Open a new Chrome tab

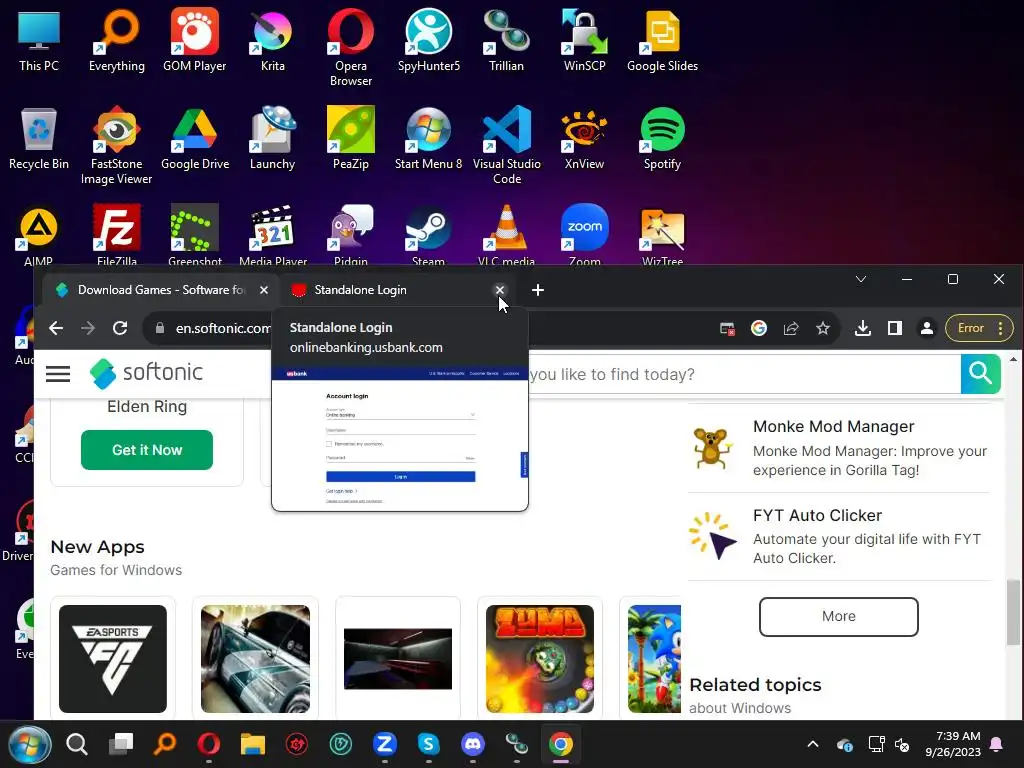coord(537,290)
